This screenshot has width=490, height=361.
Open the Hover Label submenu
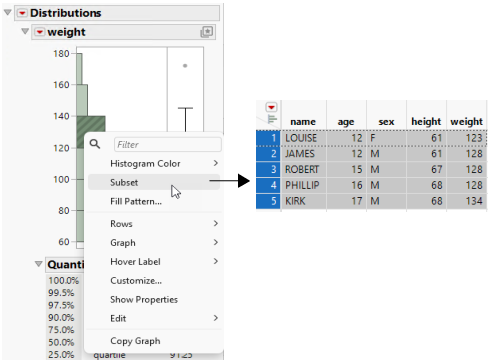(x=154, y=262)
